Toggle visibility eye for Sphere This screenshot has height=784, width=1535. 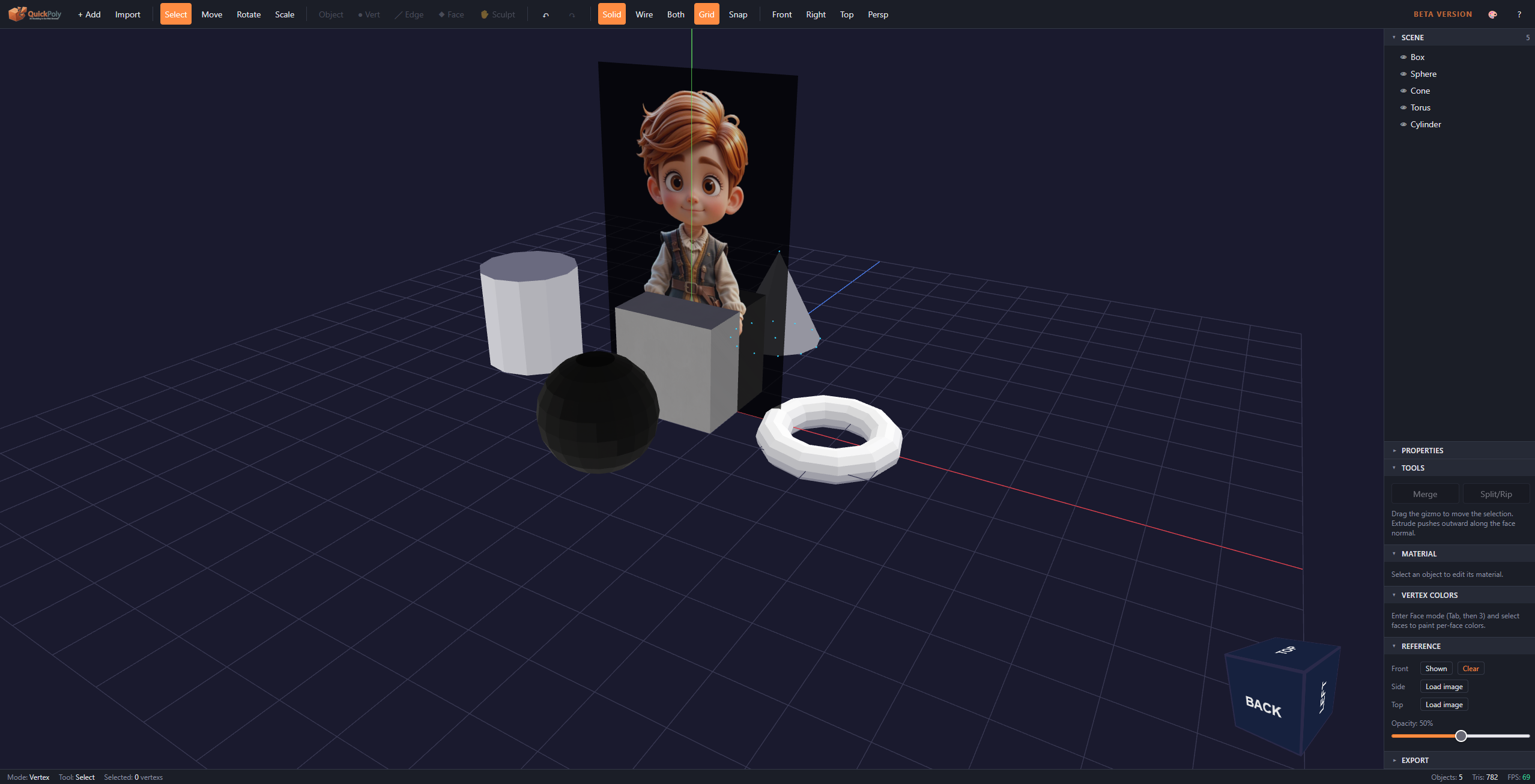(1403, 74)
